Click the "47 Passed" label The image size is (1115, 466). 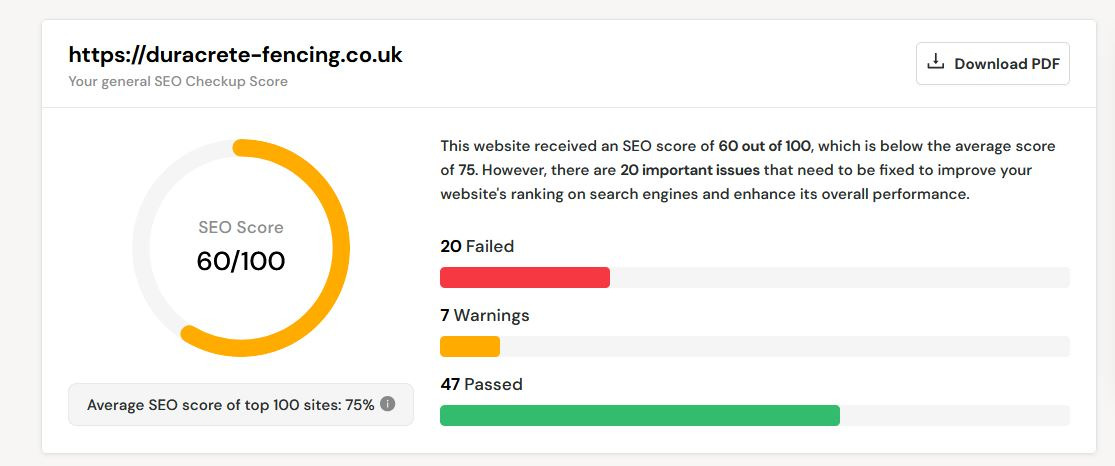click(x=481, y=384)
